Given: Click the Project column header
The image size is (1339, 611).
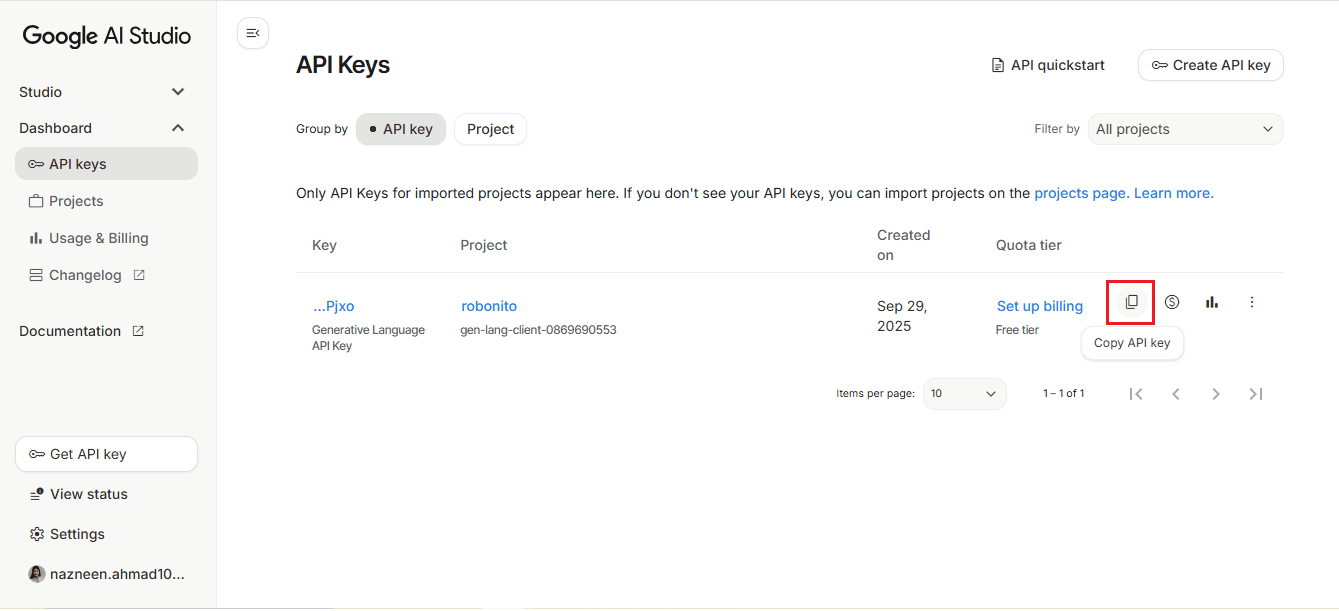Looking at the screenshot, I should (484, 245).
